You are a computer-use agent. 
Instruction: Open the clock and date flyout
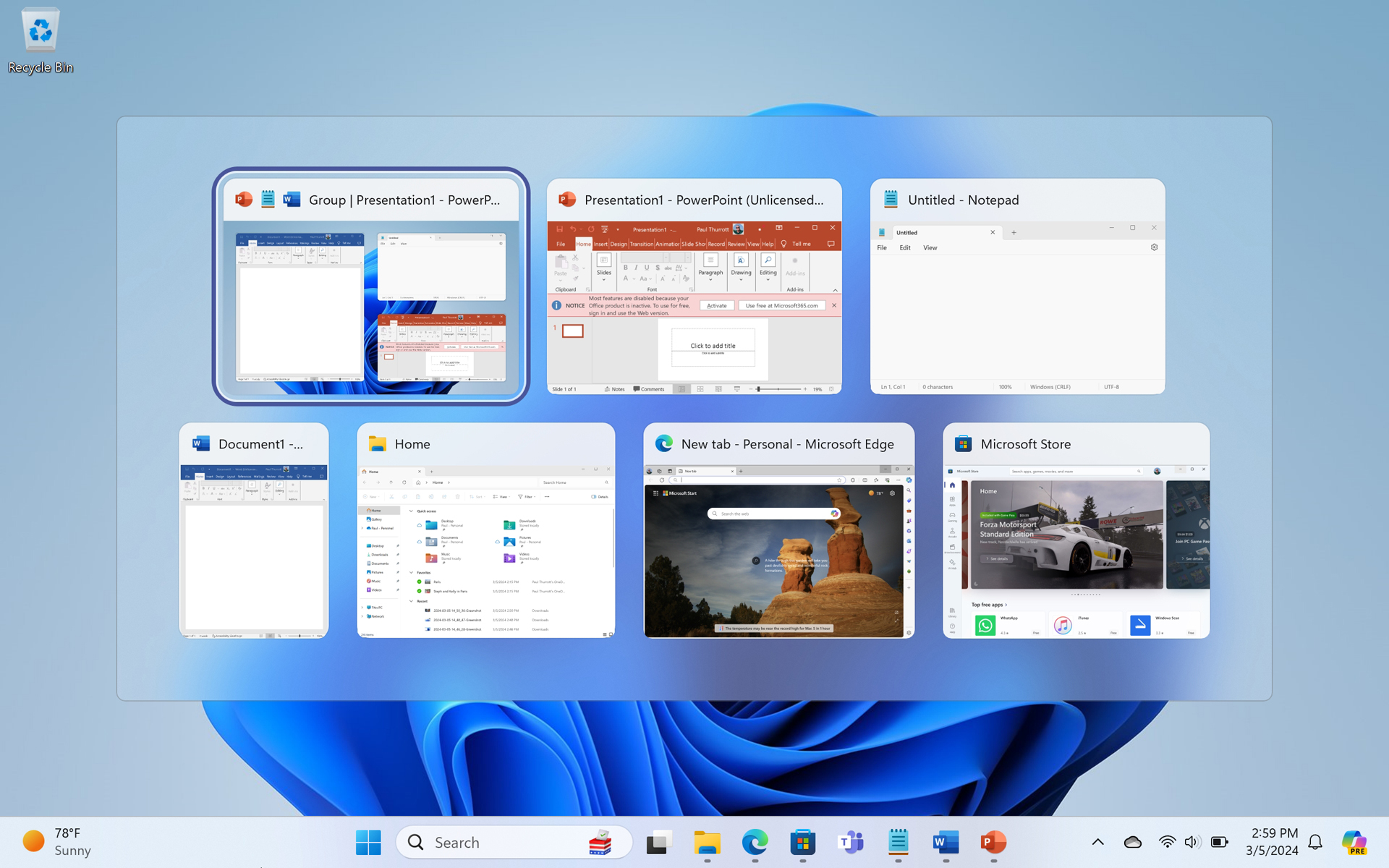pos(1273,842)
